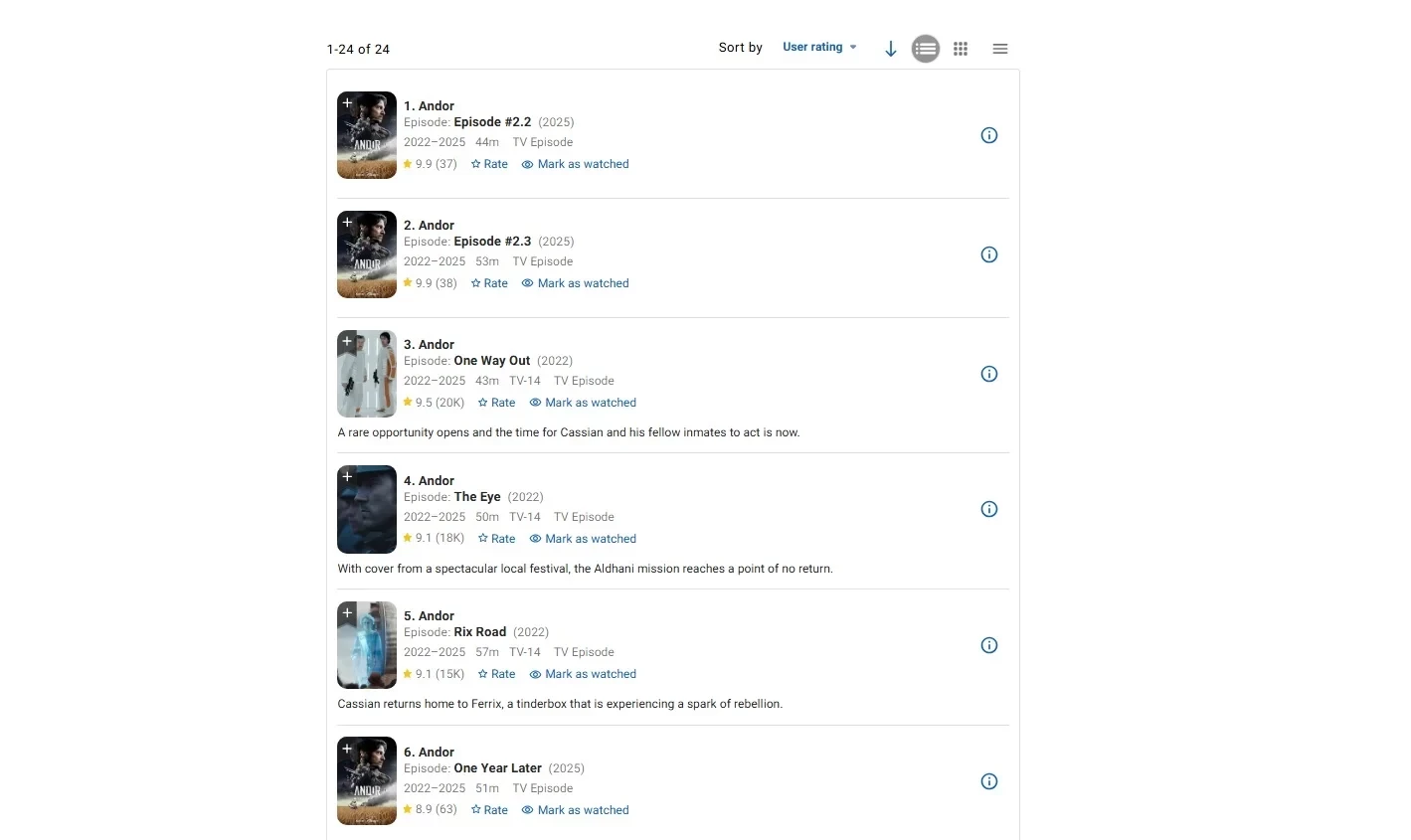This screenshot has width=1411, height=840.
Task: Open info for Episode #2.2
Action: point(988,135)
